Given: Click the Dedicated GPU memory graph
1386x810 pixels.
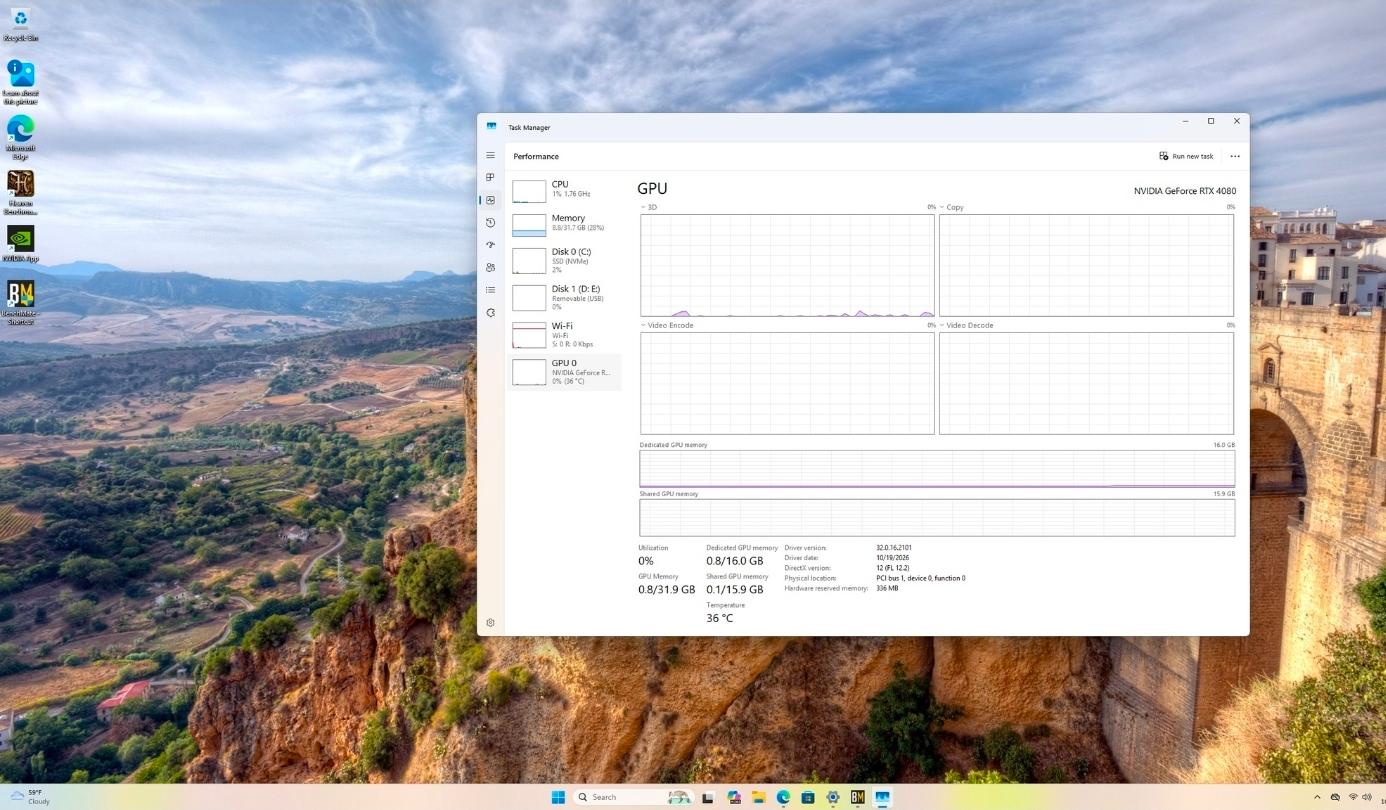Looking at the screenshot, I should [x=937, y=468].
